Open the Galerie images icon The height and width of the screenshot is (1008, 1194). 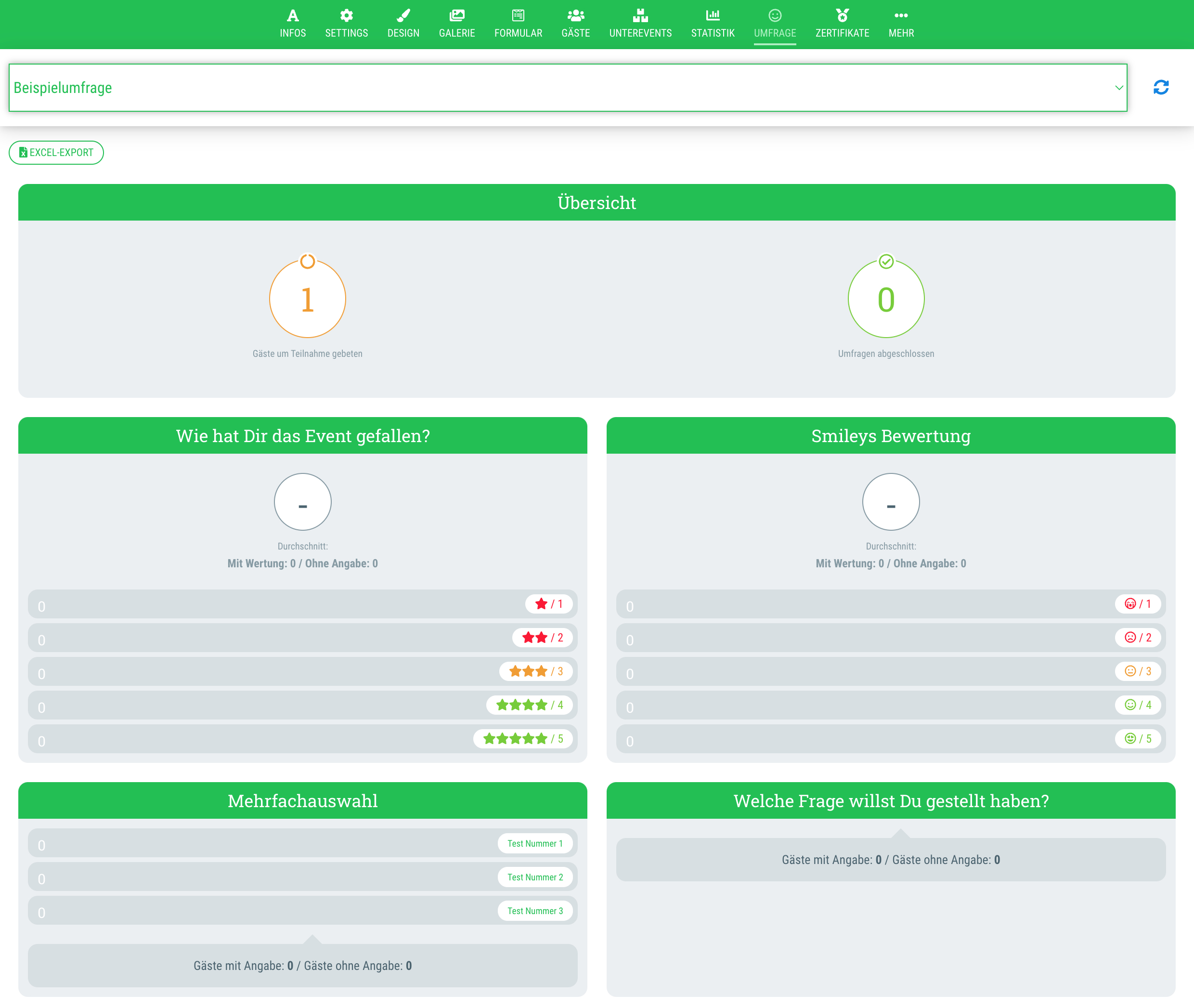(x=457, y=15)
